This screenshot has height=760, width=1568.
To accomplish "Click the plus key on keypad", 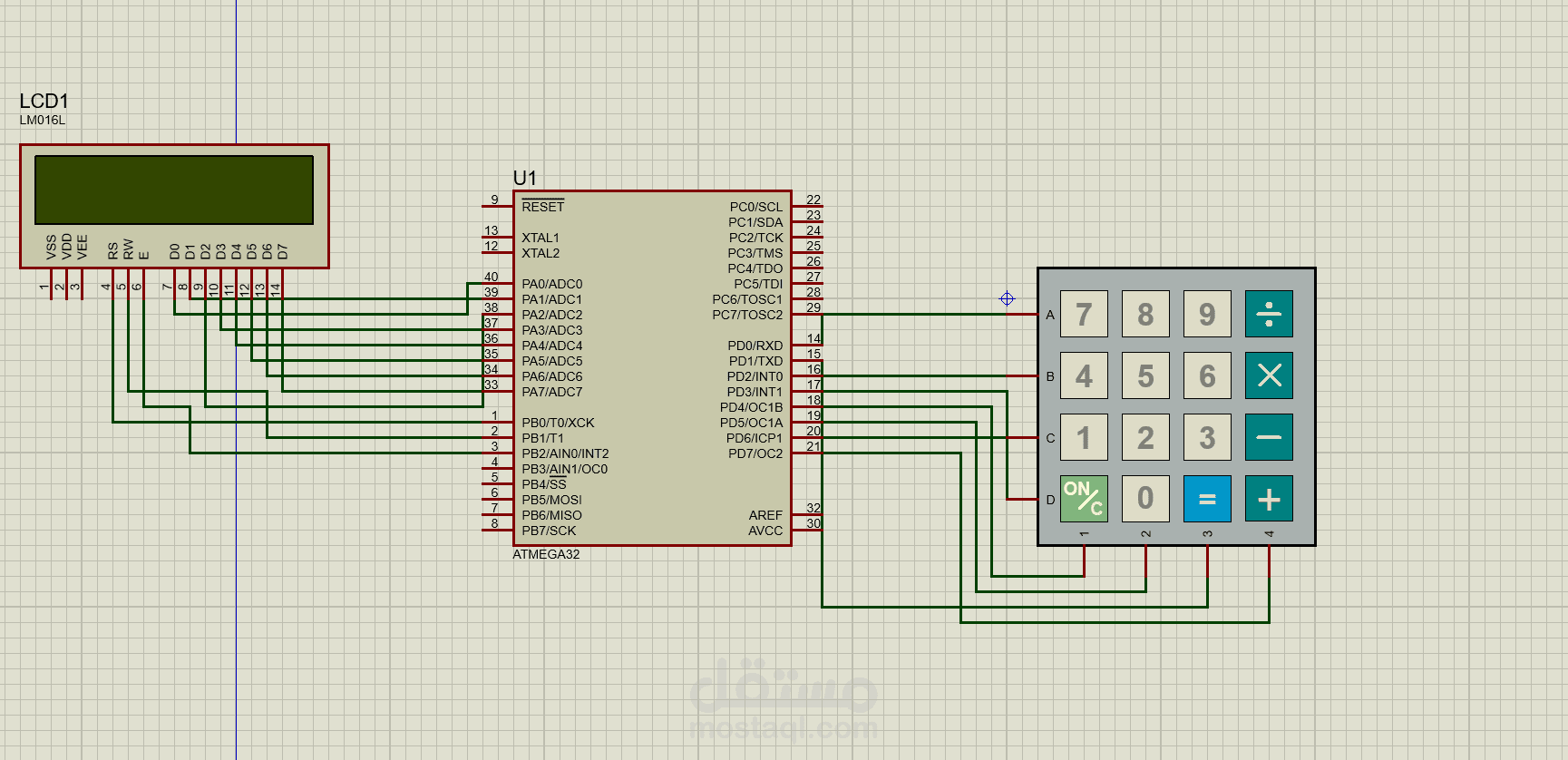I will click(1269, 499).
